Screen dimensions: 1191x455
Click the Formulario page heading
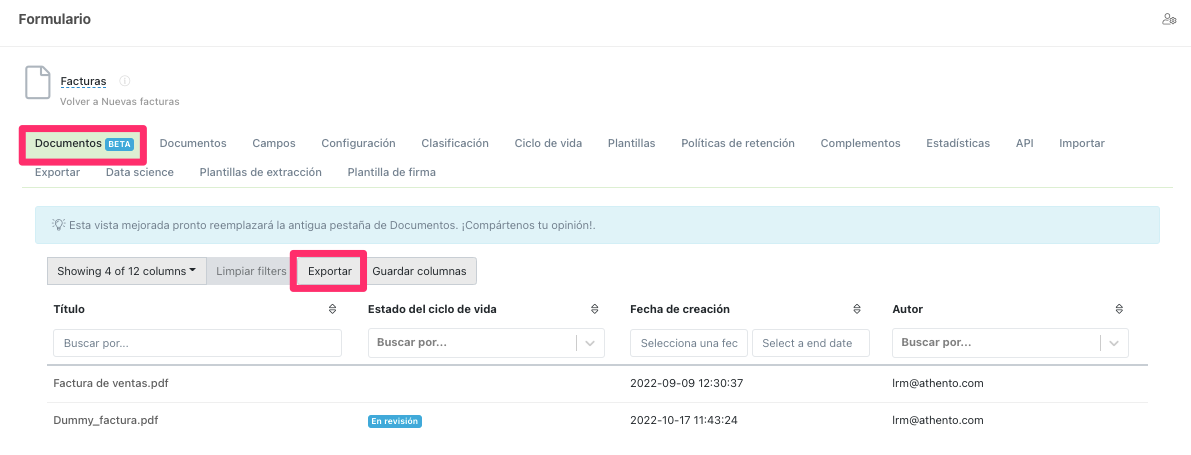[x=55, y=20]
